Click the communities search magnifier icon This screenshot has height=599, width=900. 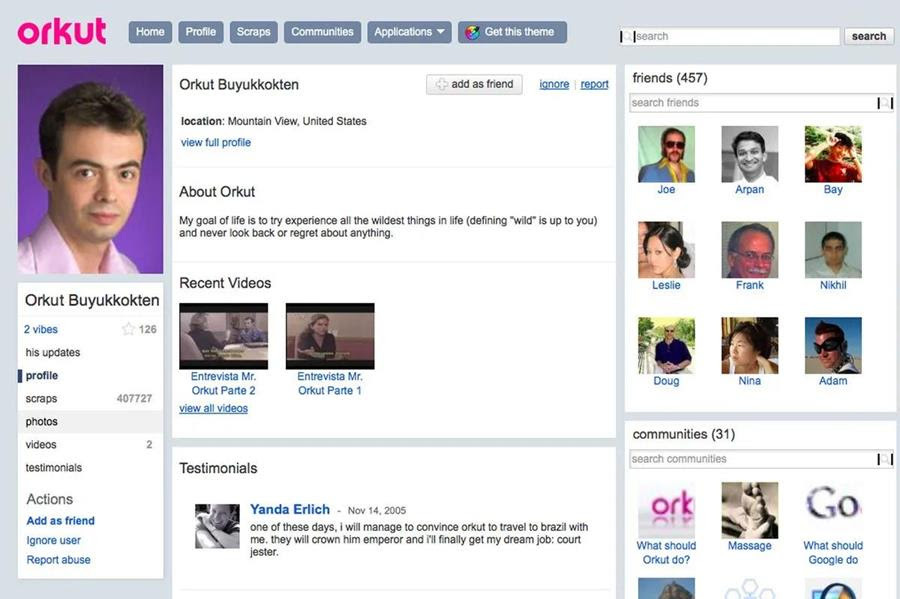886,458
